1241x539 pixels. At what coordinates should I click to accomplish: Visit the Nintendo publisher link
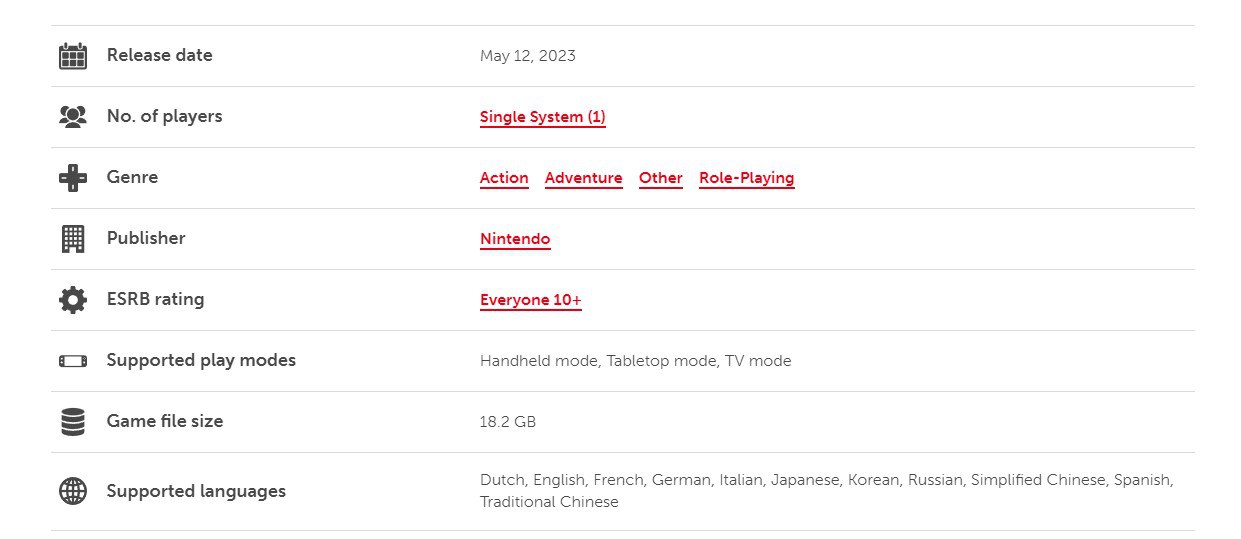(515, 239)
